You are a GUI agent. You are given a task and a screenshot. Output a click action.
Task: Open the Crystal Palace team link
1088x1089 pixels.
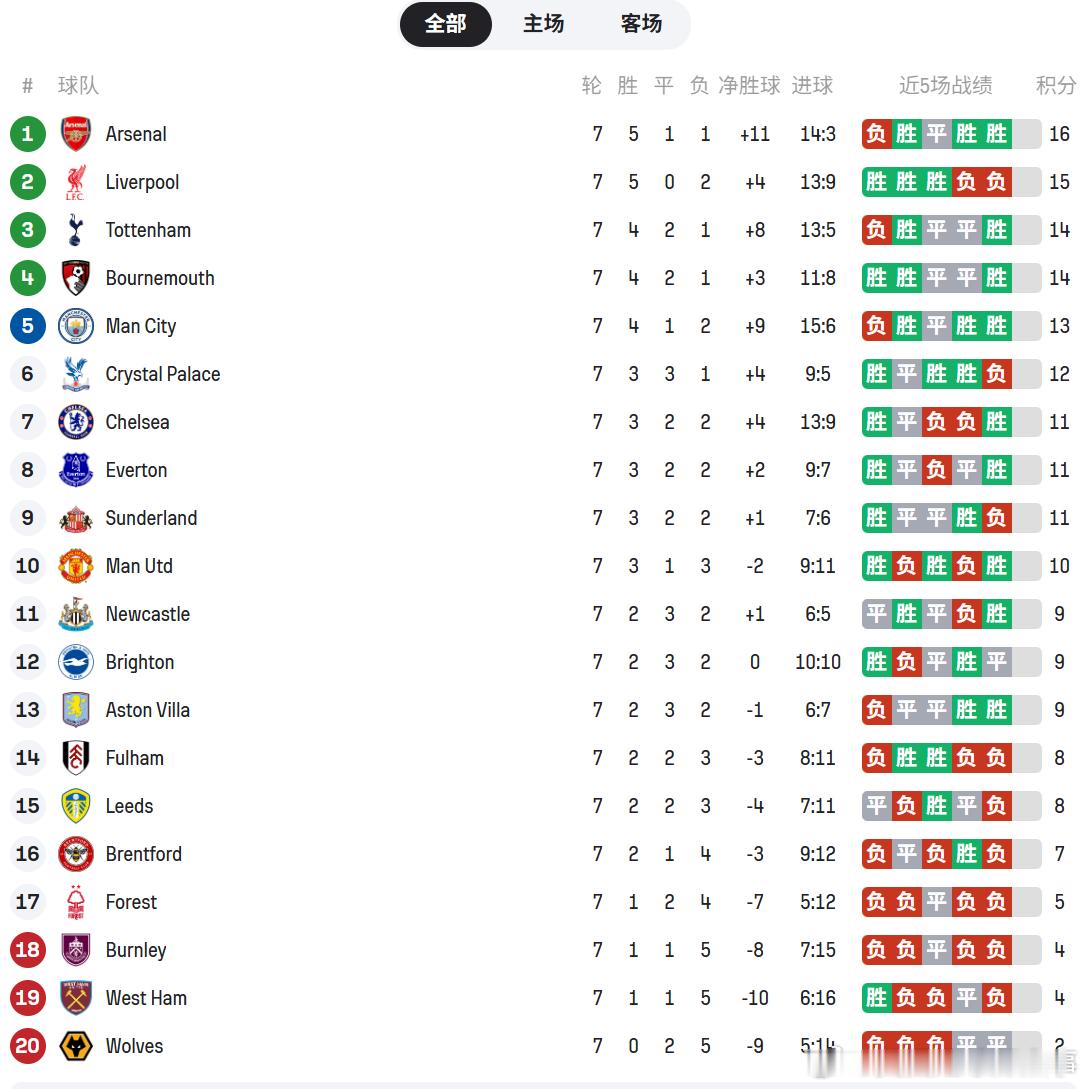pyautogui.click(x=163, y=374)
